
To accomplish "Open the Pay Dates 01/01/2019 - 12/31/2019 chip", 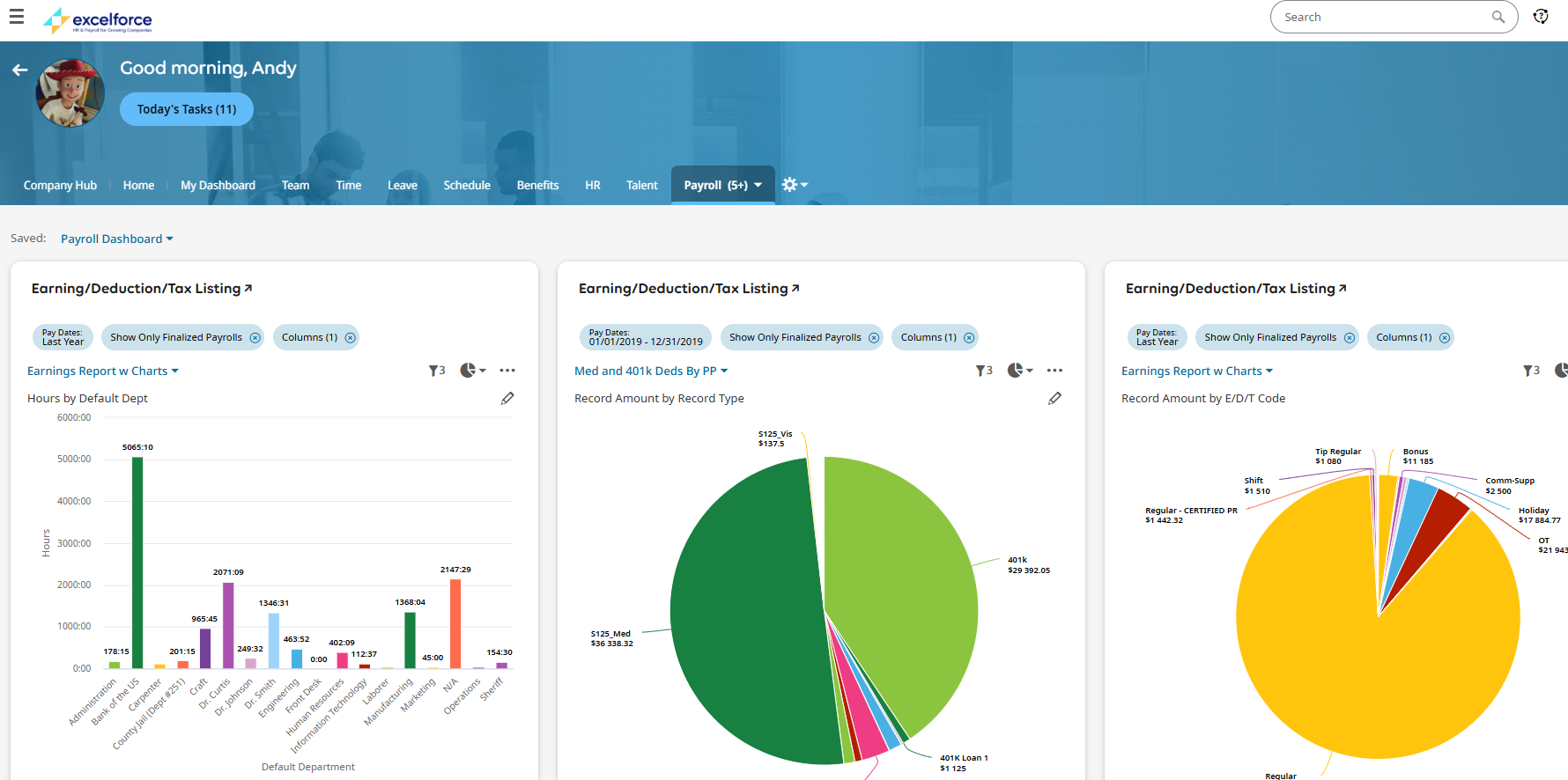I will [x=647, y=337].
